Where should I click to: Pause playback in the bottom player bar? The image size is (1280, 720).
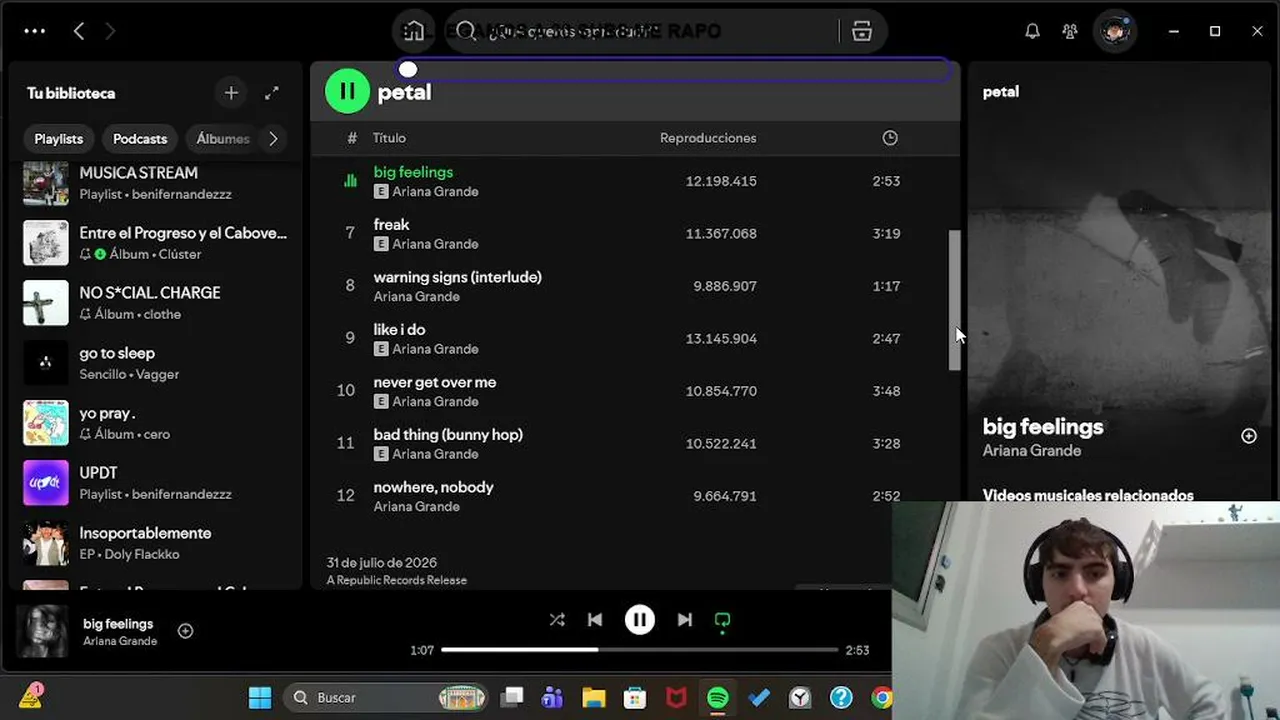[x=640, y=620]
